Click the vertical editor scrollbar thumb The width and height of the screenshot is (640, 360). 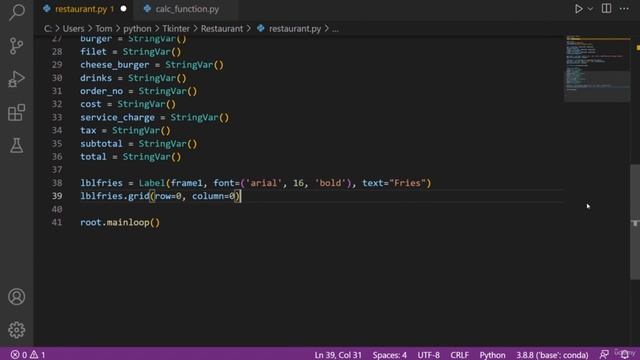click(x=635, y=222)
